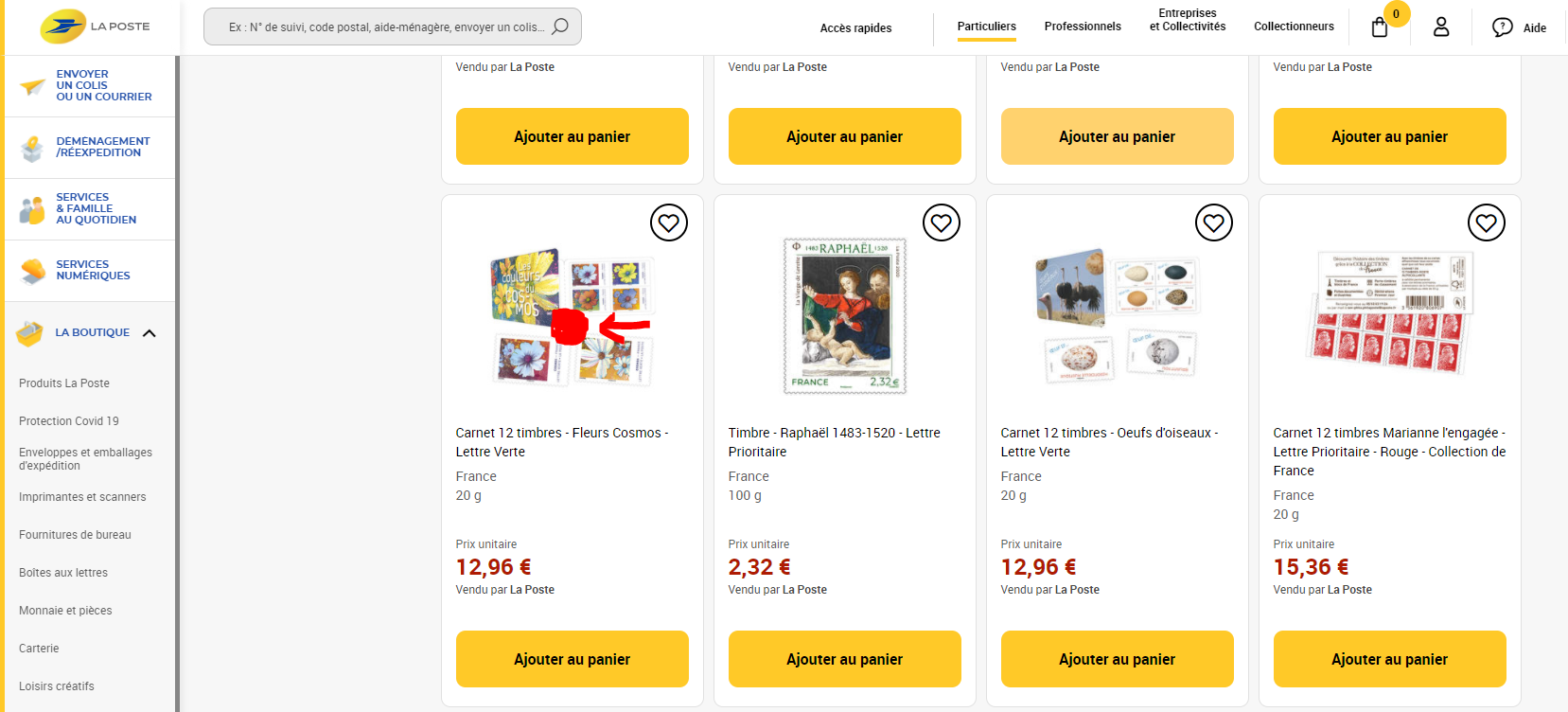Screen dimensions: 1568x712
Task: Favorite the Fleurs Cosmos stamp booklet
Action: [669, 222]
